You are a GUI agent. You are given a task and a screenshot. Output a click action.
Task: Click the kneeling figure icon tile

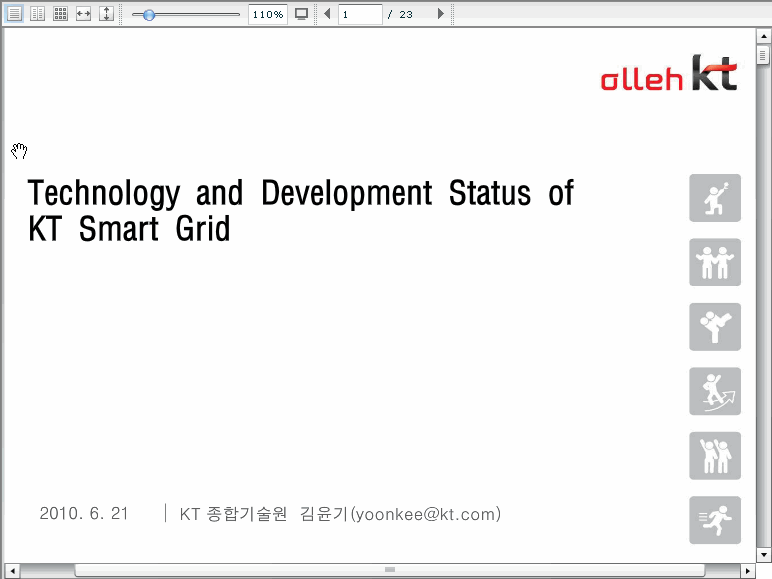click(x=715, y=198)
